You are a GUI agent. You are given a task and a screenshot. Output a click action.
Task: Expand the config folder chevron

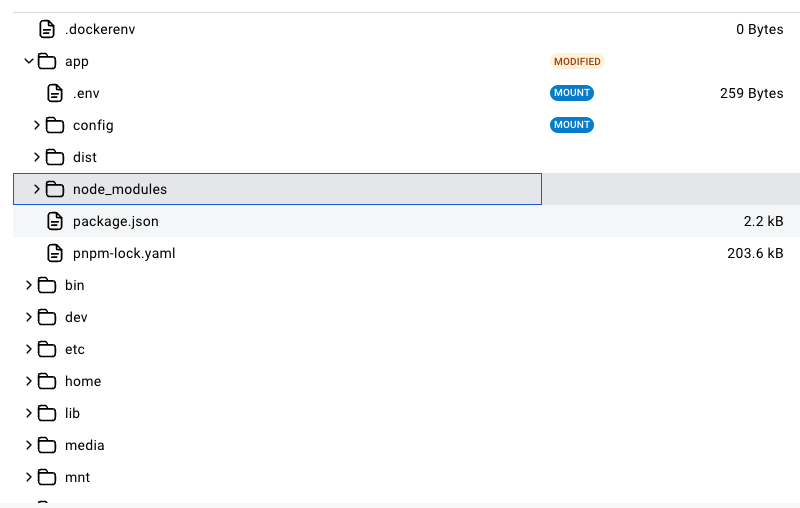pos(36,125)
